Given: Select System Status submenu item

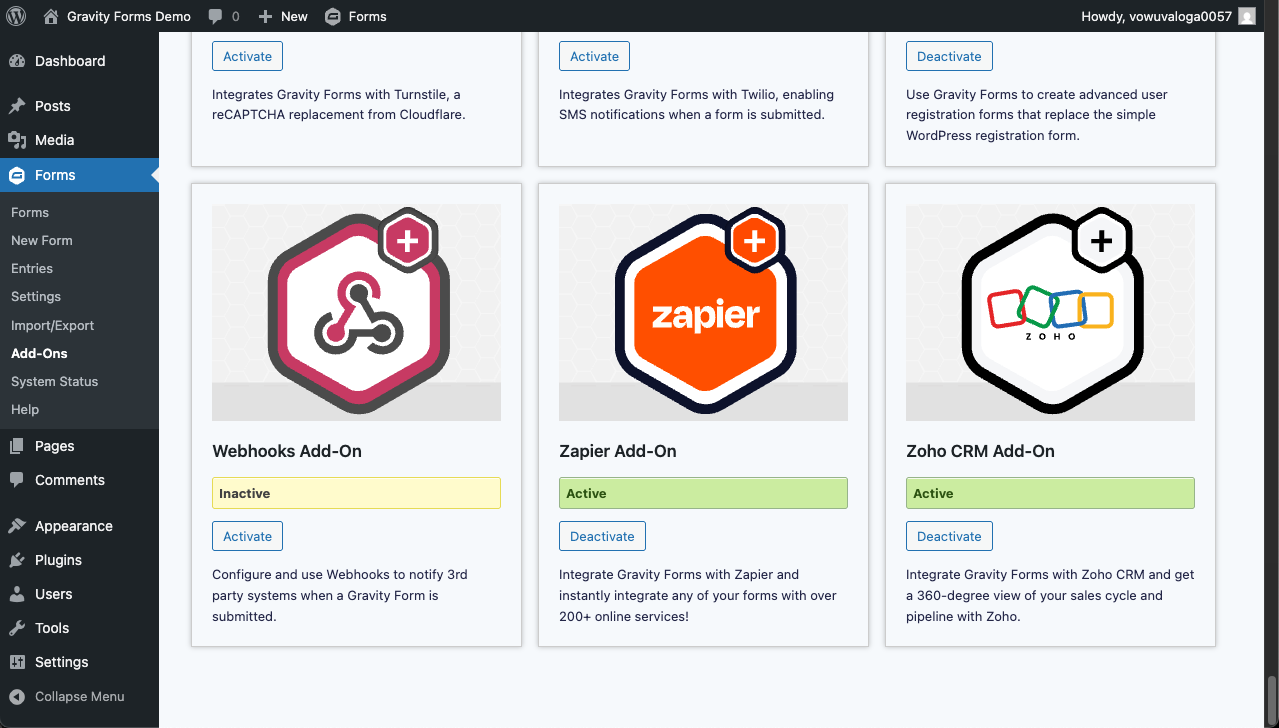Looking at the screenshot, I should [x=55, y=381].
